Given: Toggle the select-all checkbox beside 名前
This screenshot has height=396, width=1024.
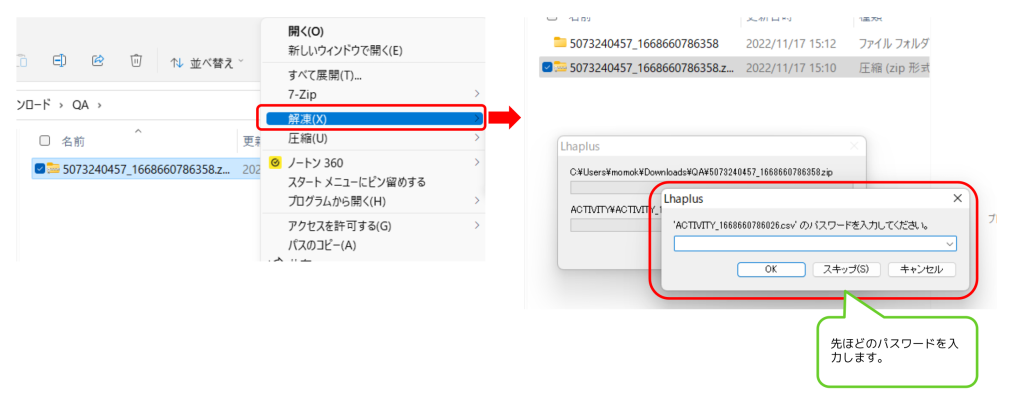Looking at the screenshot, I should (x=44, y=140).
